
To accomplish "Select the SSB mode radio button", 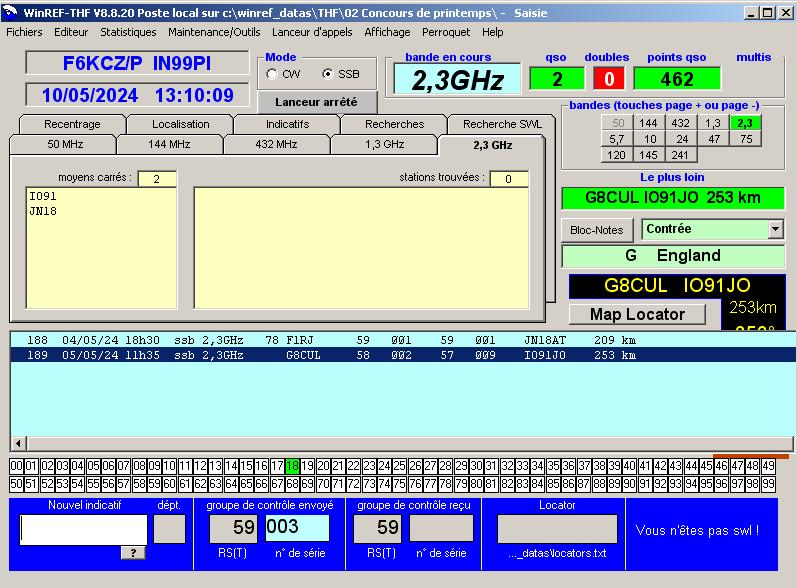I will tap(328, 74).
